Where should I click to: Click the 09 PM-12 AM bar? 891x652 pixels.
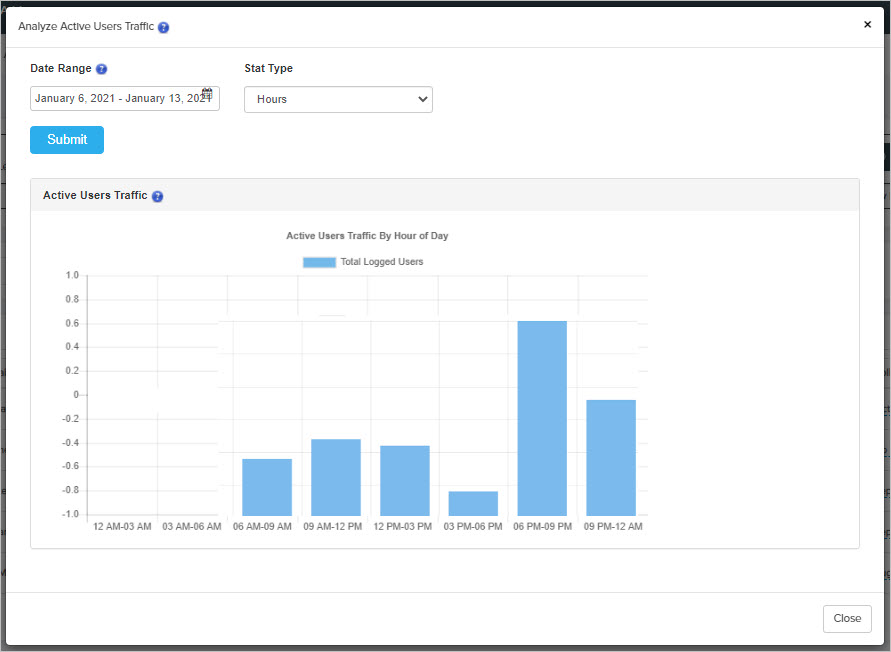(611, 457)
